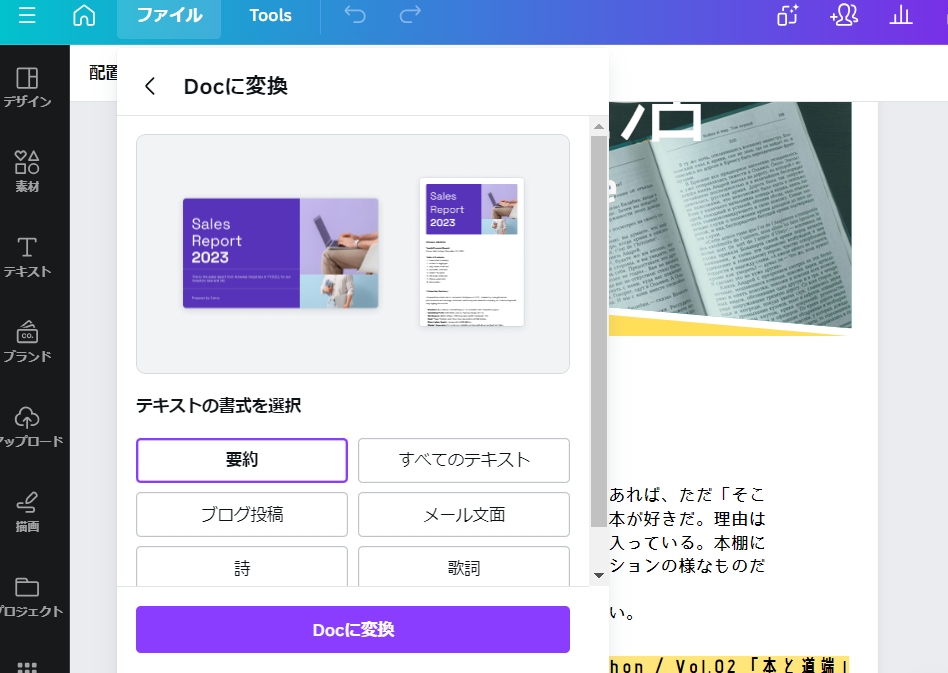Open the apps grid icon in sidebar
Viewport: 948px width, 673px height.
[27, 667]
